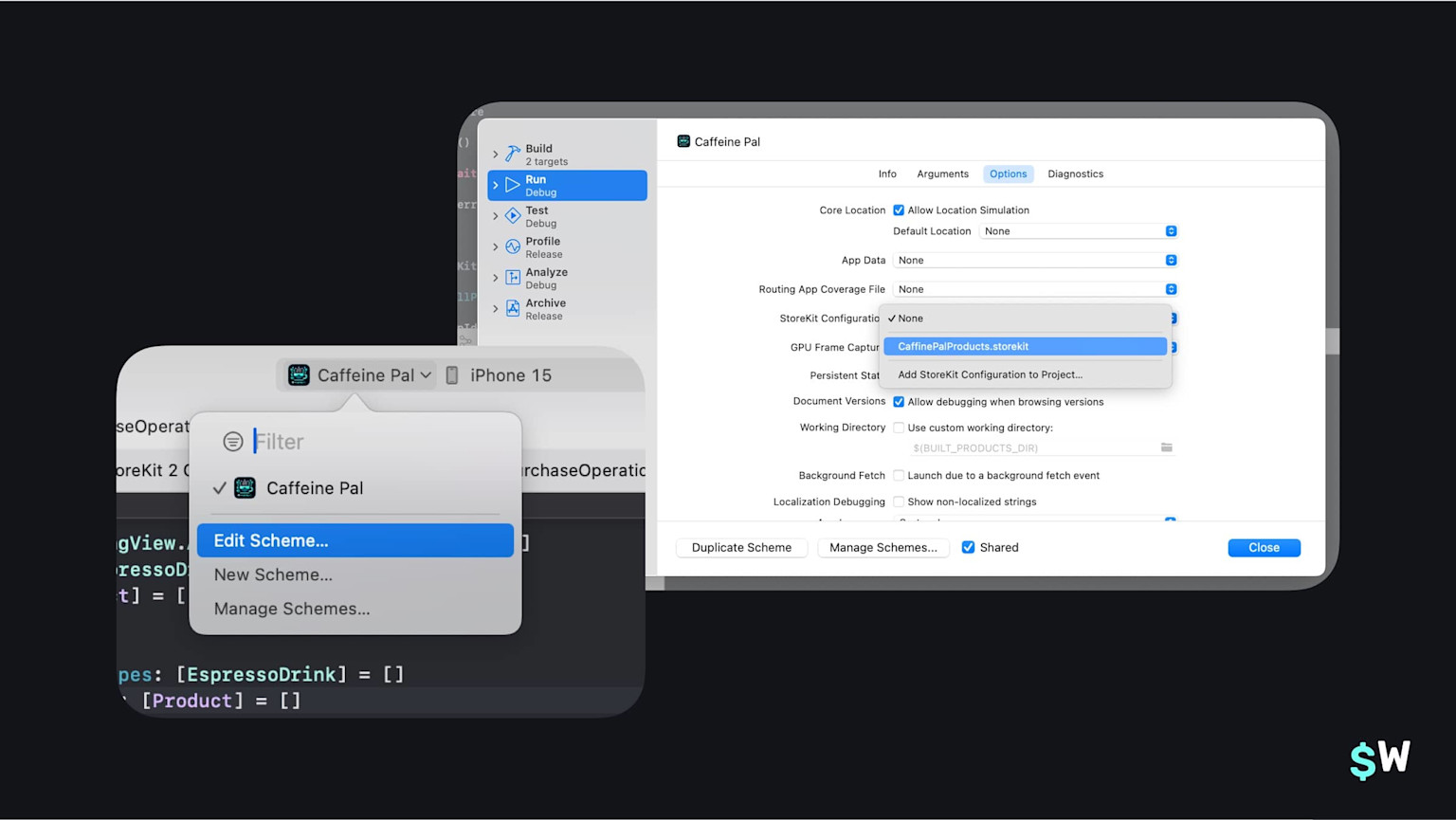Expand the Test row disclosure arrow
Viewport: 1456px width, 820px height.
(x=495, y=216)
